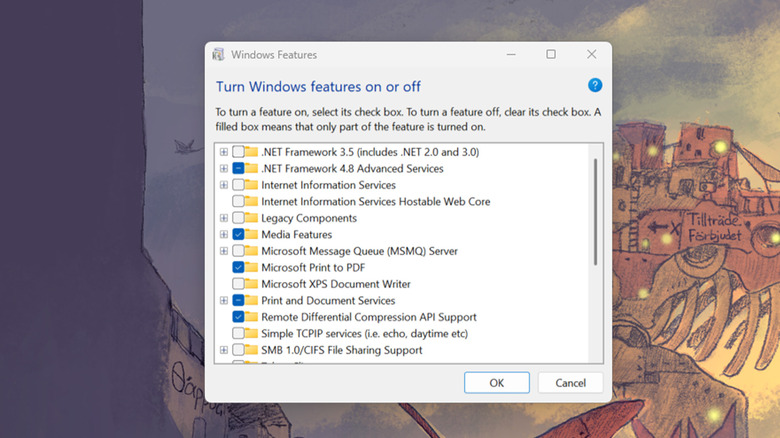The image size is (780, 438).
Task: Expand .NET Framework 4.8 Advanced Services node
Action: pyautogui.click(x=224, y=168)
